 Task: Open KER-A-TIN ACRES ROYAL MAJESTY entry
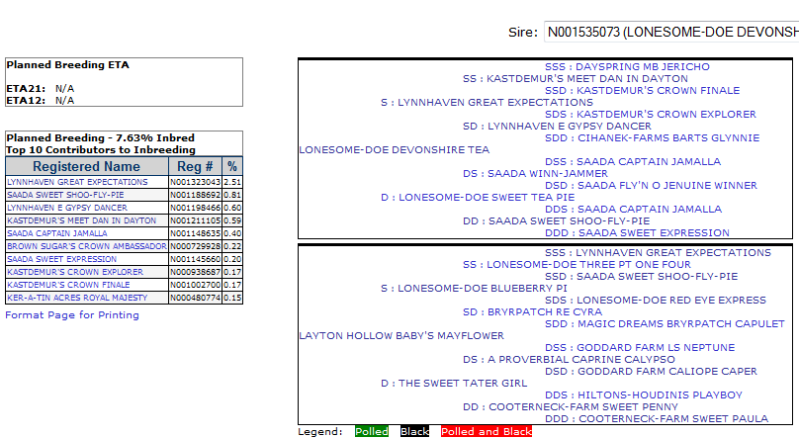(77, 298)
